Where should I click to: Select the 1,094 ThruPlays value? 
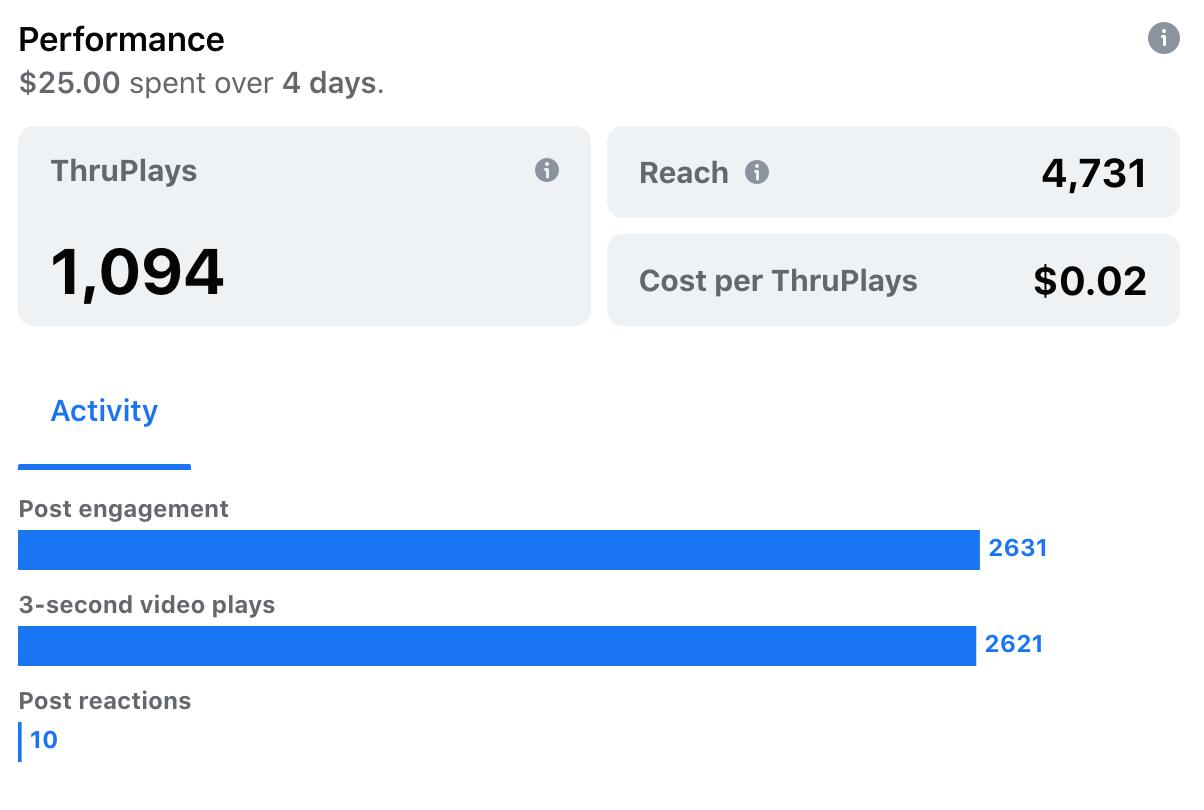tap(137, 272)
